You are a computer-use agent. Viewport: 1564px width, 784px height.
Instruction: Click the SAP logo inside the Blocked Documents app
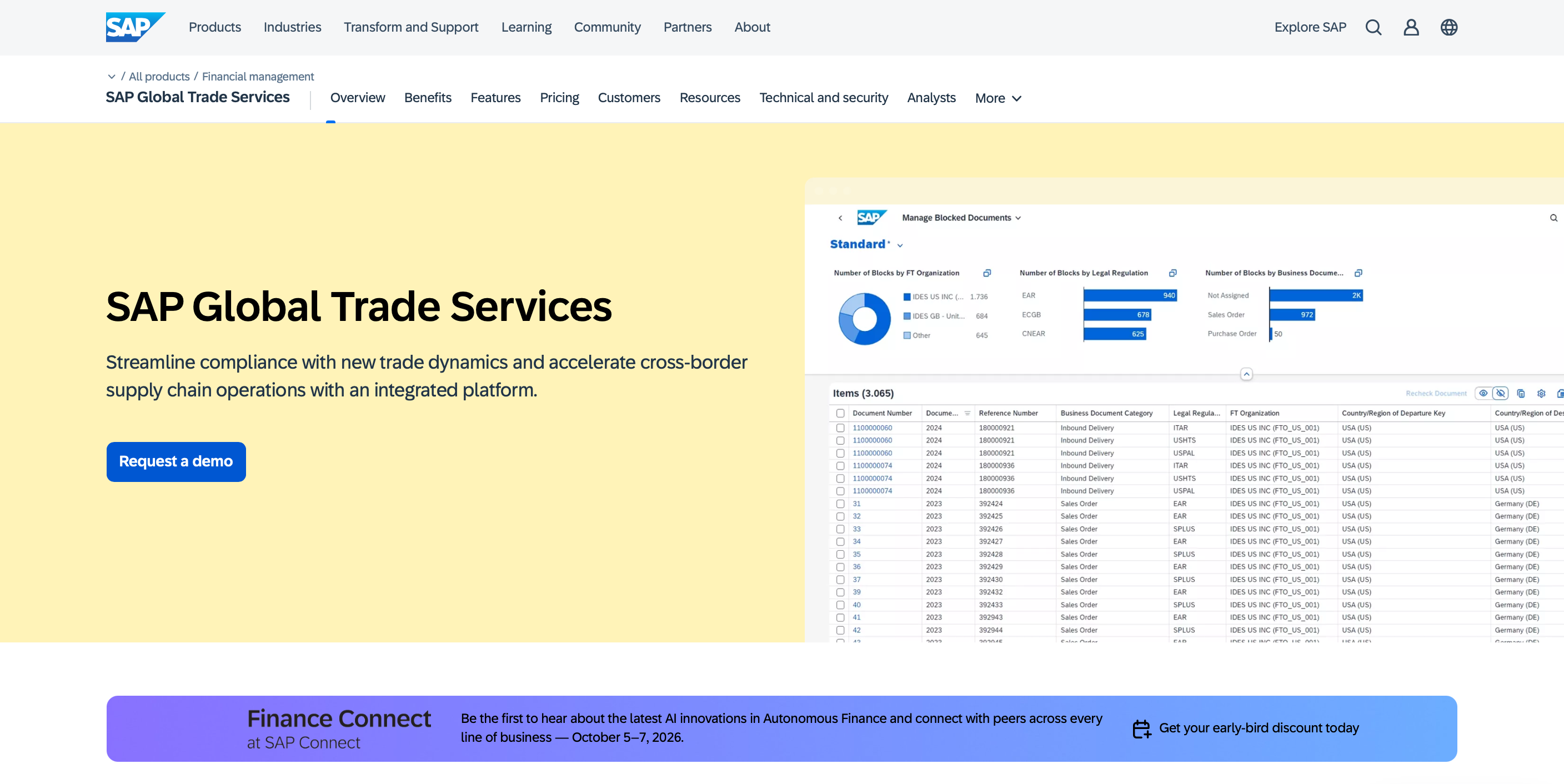(x=872, y=217)
